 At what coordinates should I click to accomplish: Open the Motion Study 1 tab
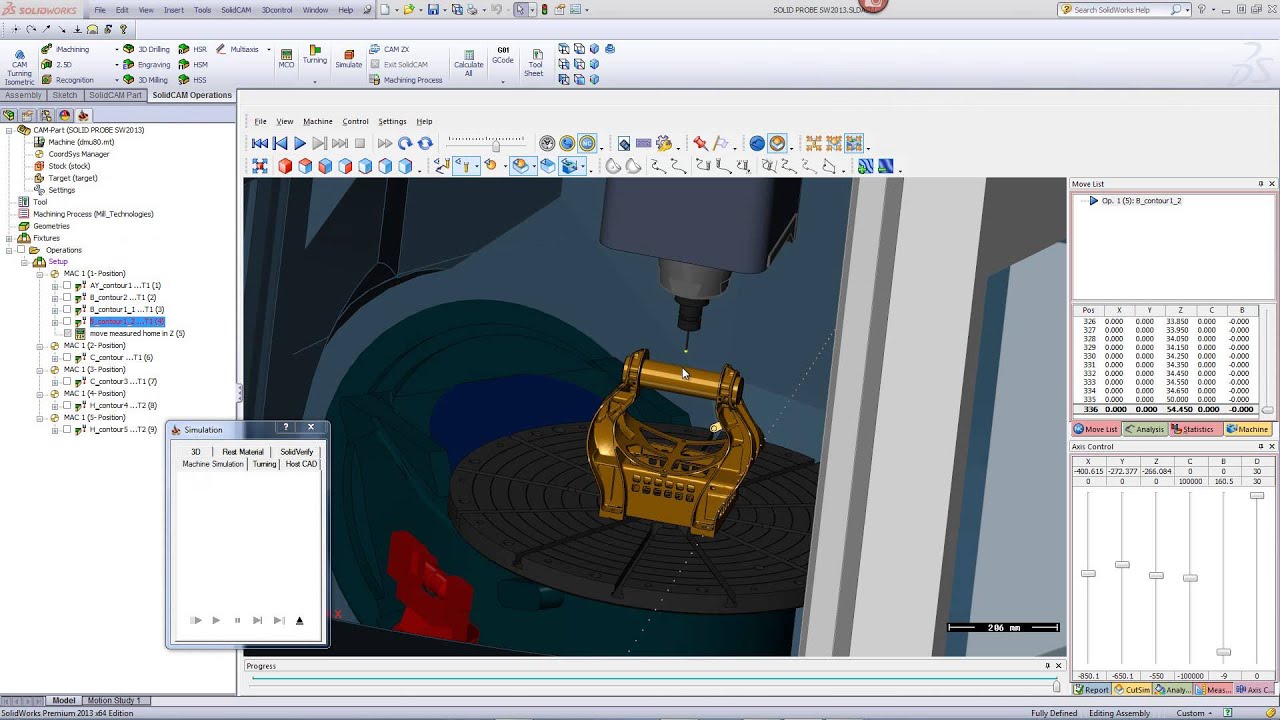point(114,700)
